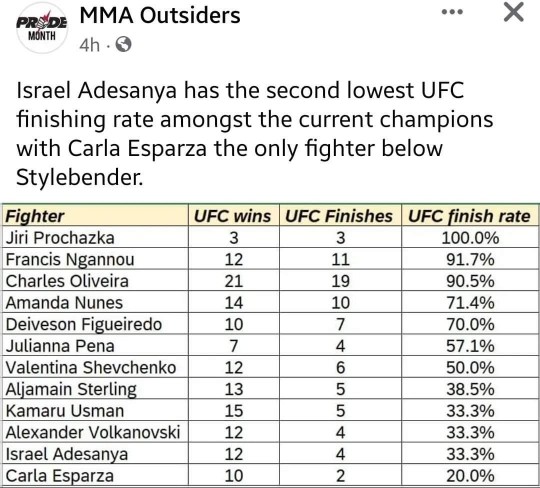Click the 4h post timestamp
540x488 pixels.
click(90, 45)
